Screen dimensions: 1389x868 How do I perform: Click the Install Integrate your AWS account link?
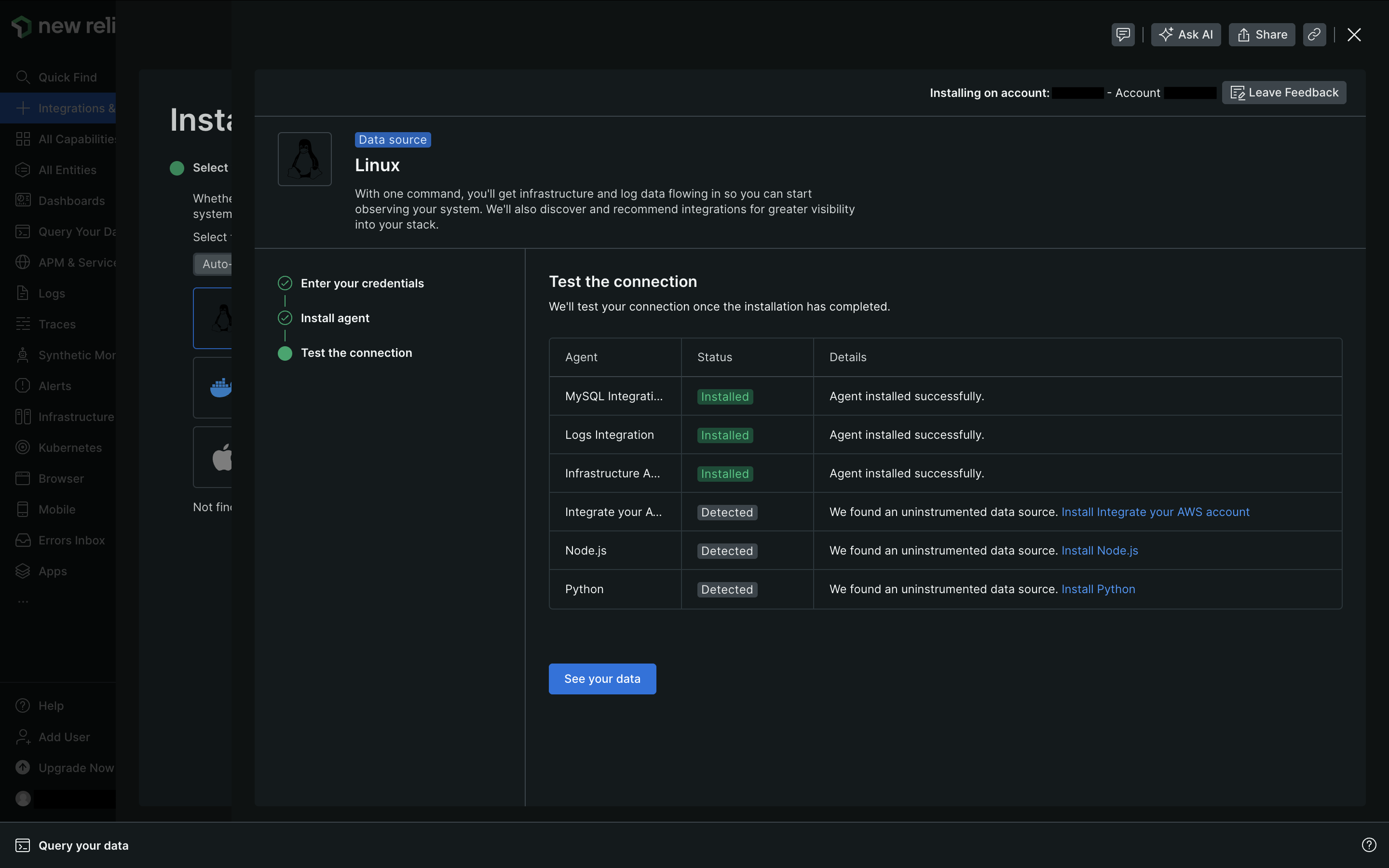point(1155,512)
